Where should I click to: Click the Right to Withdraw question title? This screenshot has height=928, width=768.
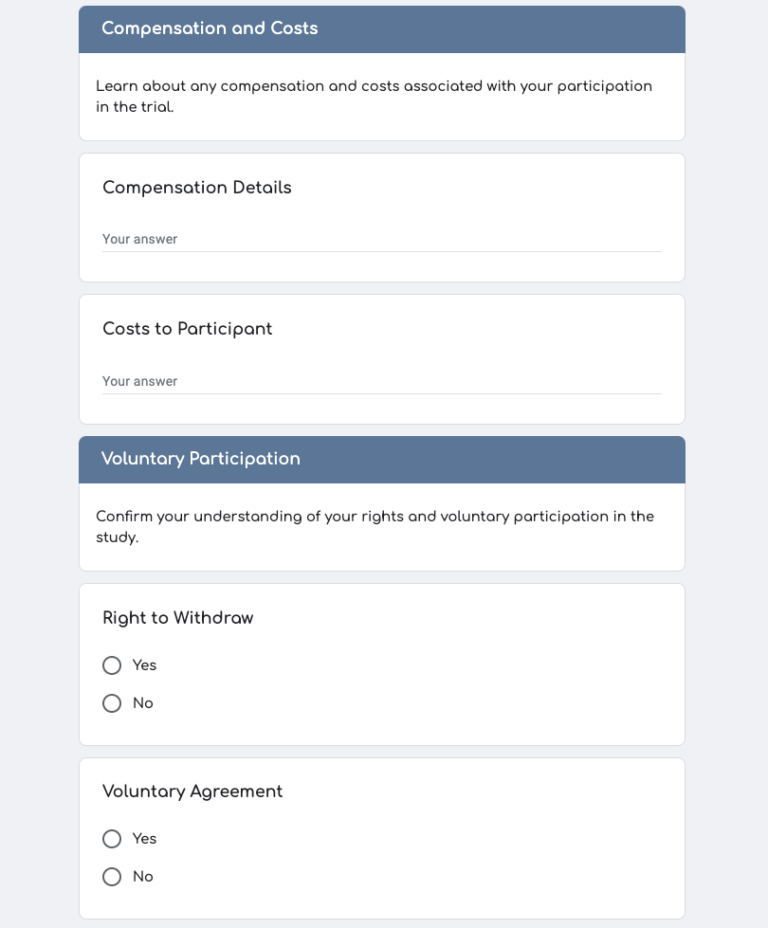click(x=178, y=618)
